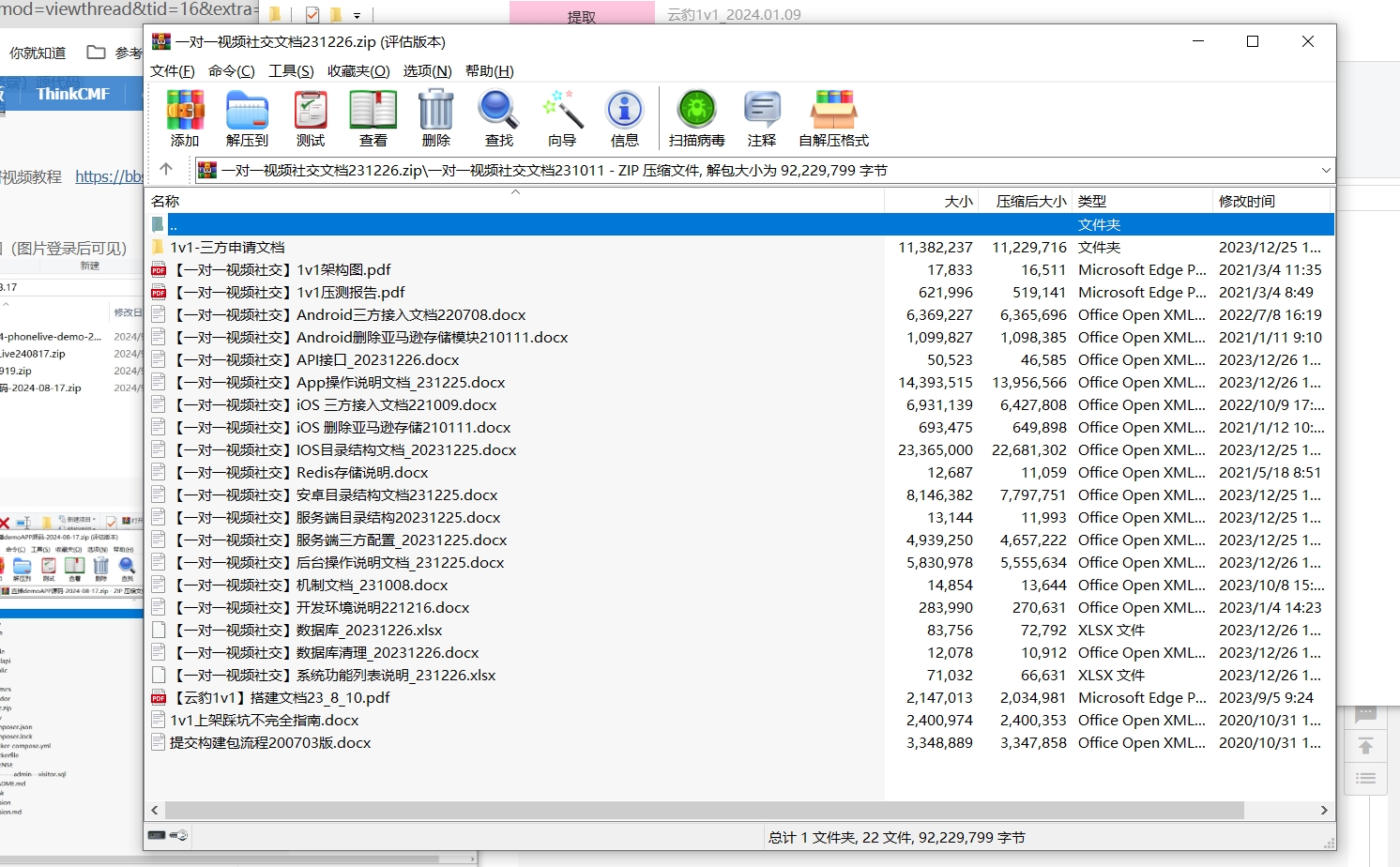Image resolution: width=1400 pixels, height=867 pixels.
Task: Open the 工具(S) menu
Action: pyautogui.click(x=291, y=71)
